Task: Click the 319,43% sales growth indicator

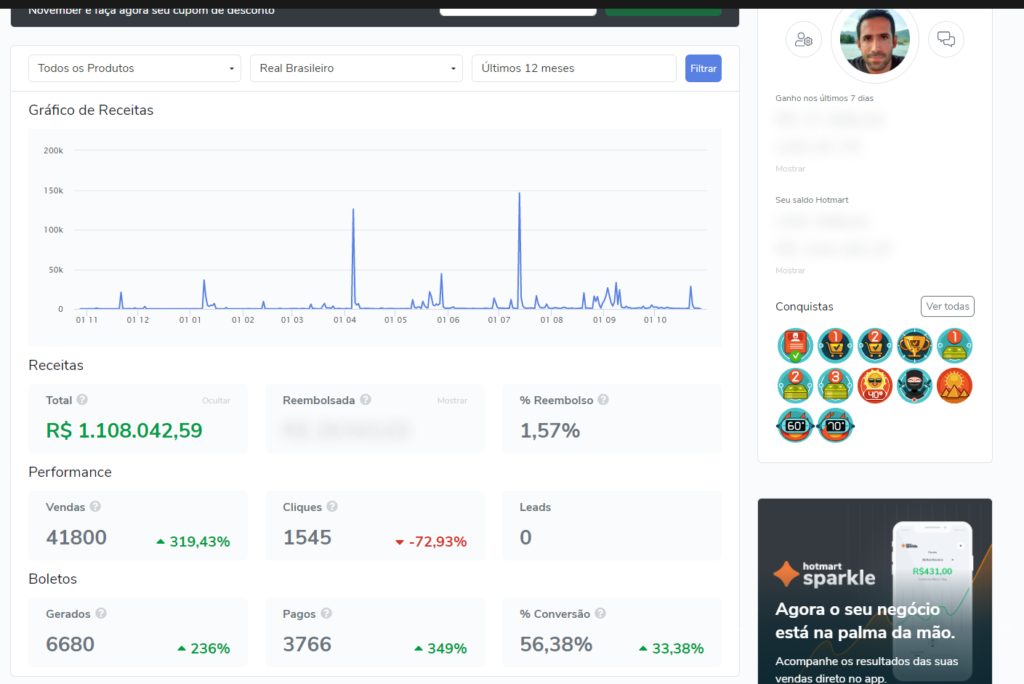Action: pyautogui.click(x=193, y=542)
